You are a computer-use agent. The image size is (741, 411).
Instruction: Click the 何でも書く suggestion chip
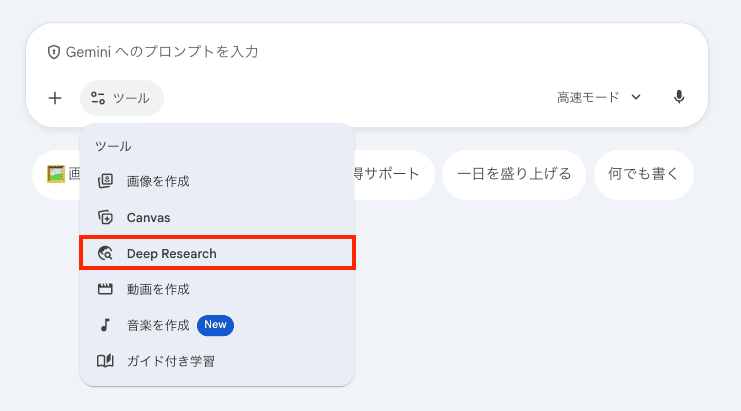pos(643,174)
